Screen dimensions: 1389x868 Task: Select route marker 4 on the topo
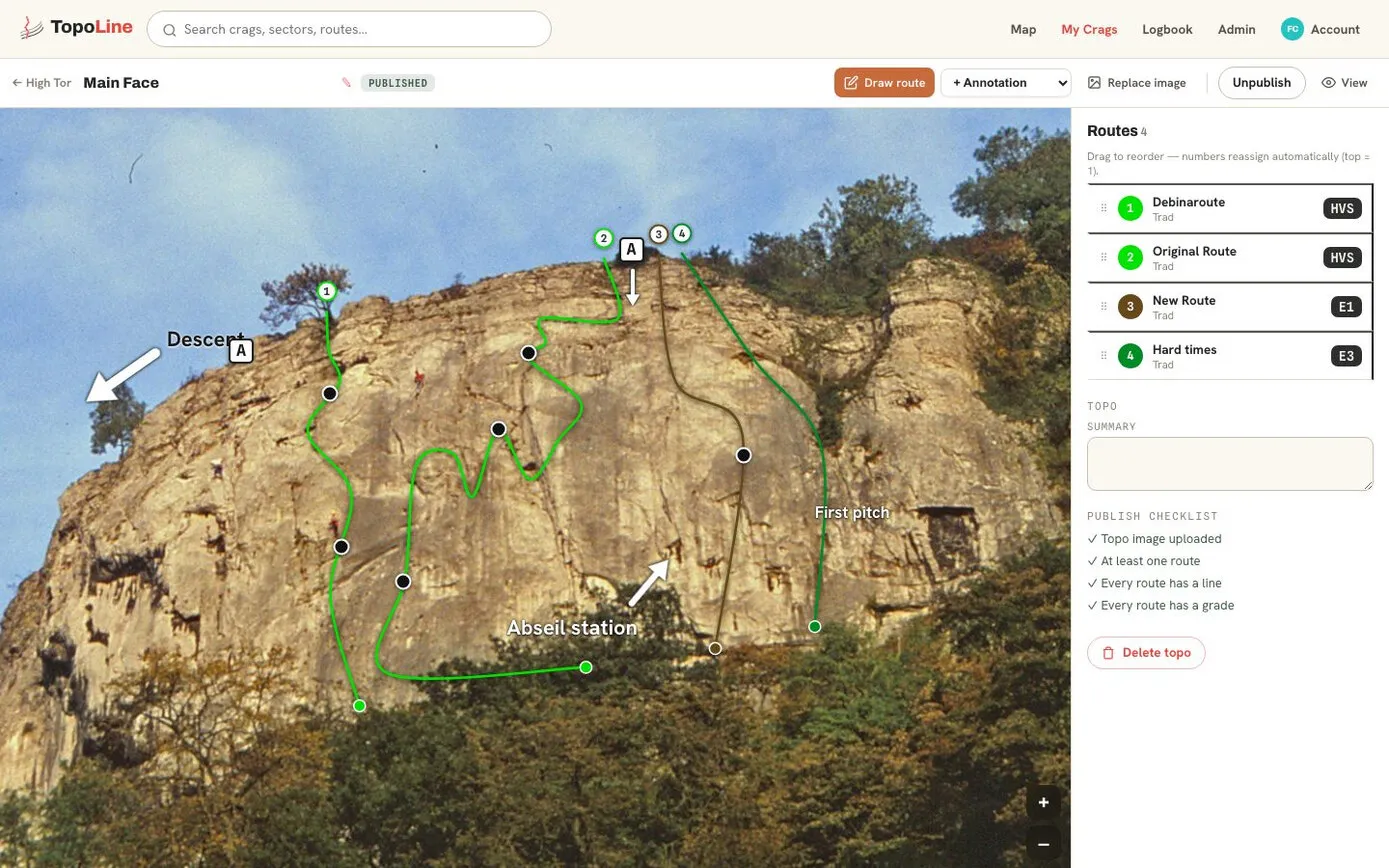pyautogui.click(x=682, y=233)
